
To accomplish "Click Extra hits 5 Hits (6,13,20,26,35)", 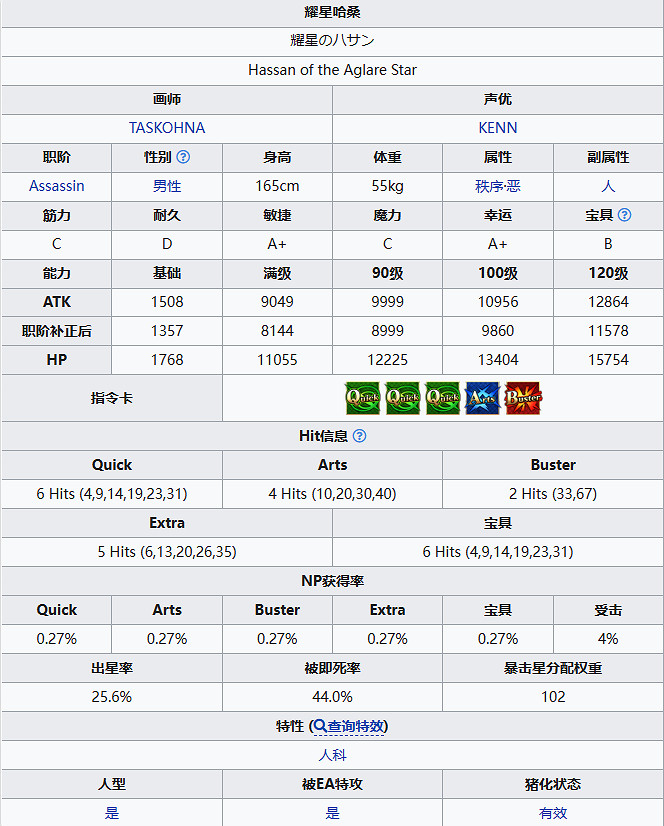I will [x=167, y=552].
